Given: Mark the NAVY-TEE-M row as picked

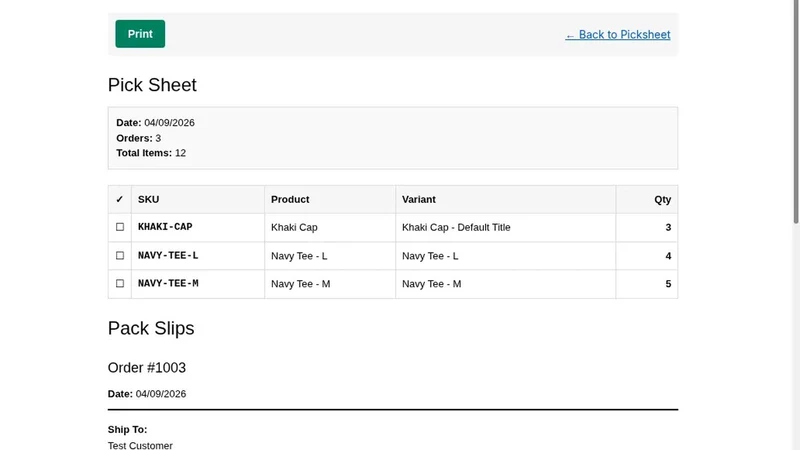Looking at the screenshot, I should pyautogui.click(x=120, y=284).
